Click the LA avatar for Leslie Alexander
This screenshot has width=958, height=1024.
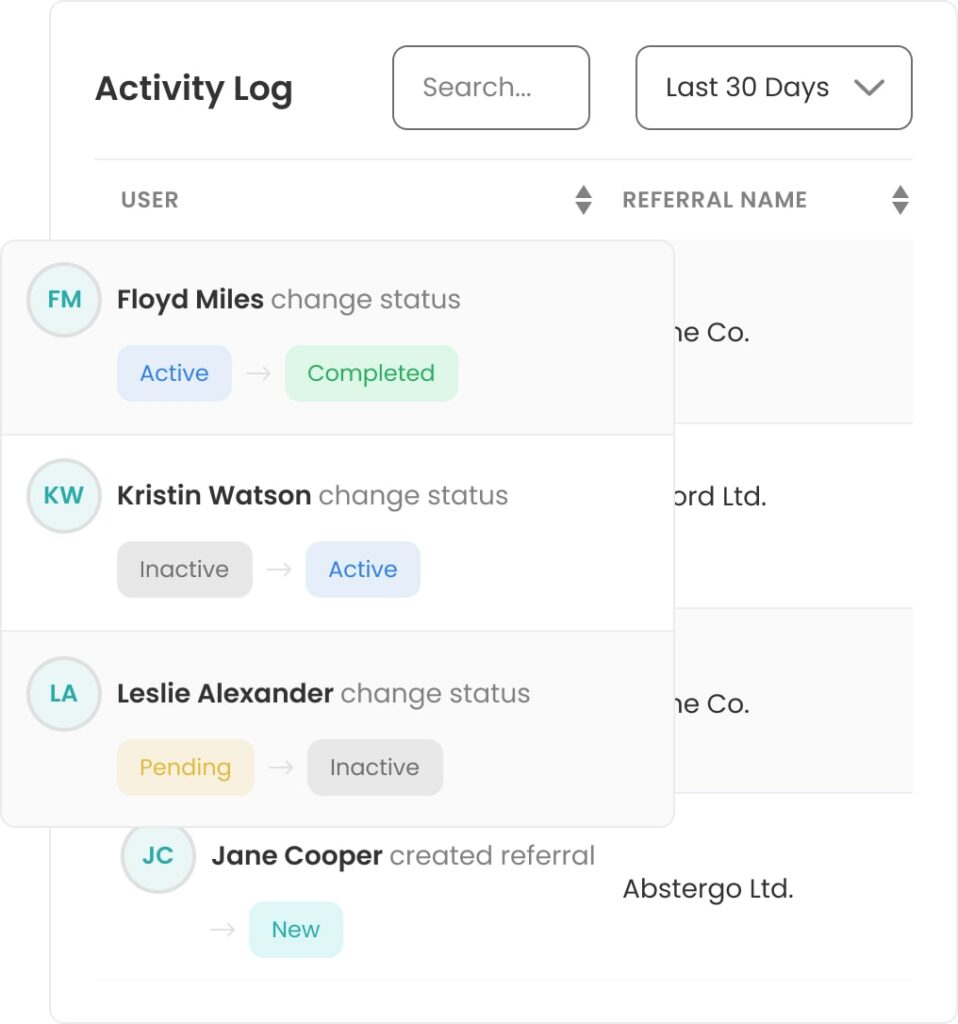point(64,694)
